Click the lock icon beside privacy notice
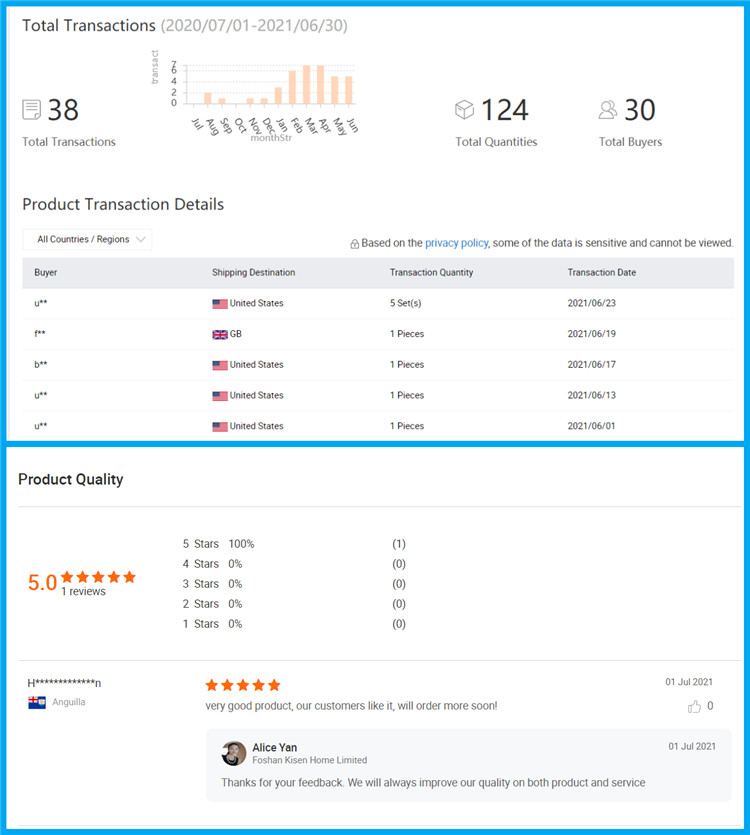Image resolution: width=750 pixels, height=835 pixels. pyautogui.click(x=354, y=243)
